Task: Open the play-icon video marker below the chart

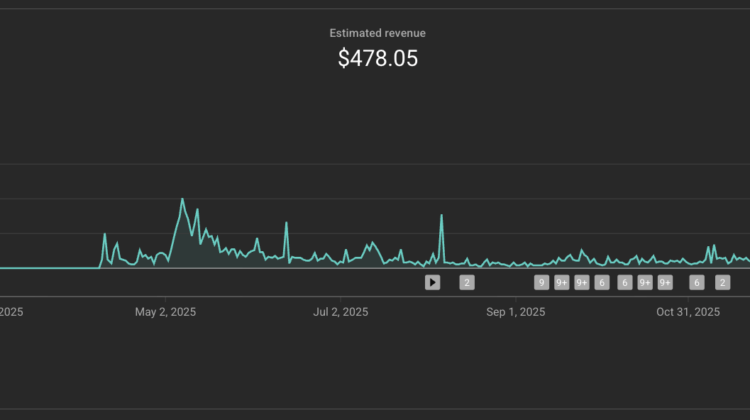Action: point(432,283)
